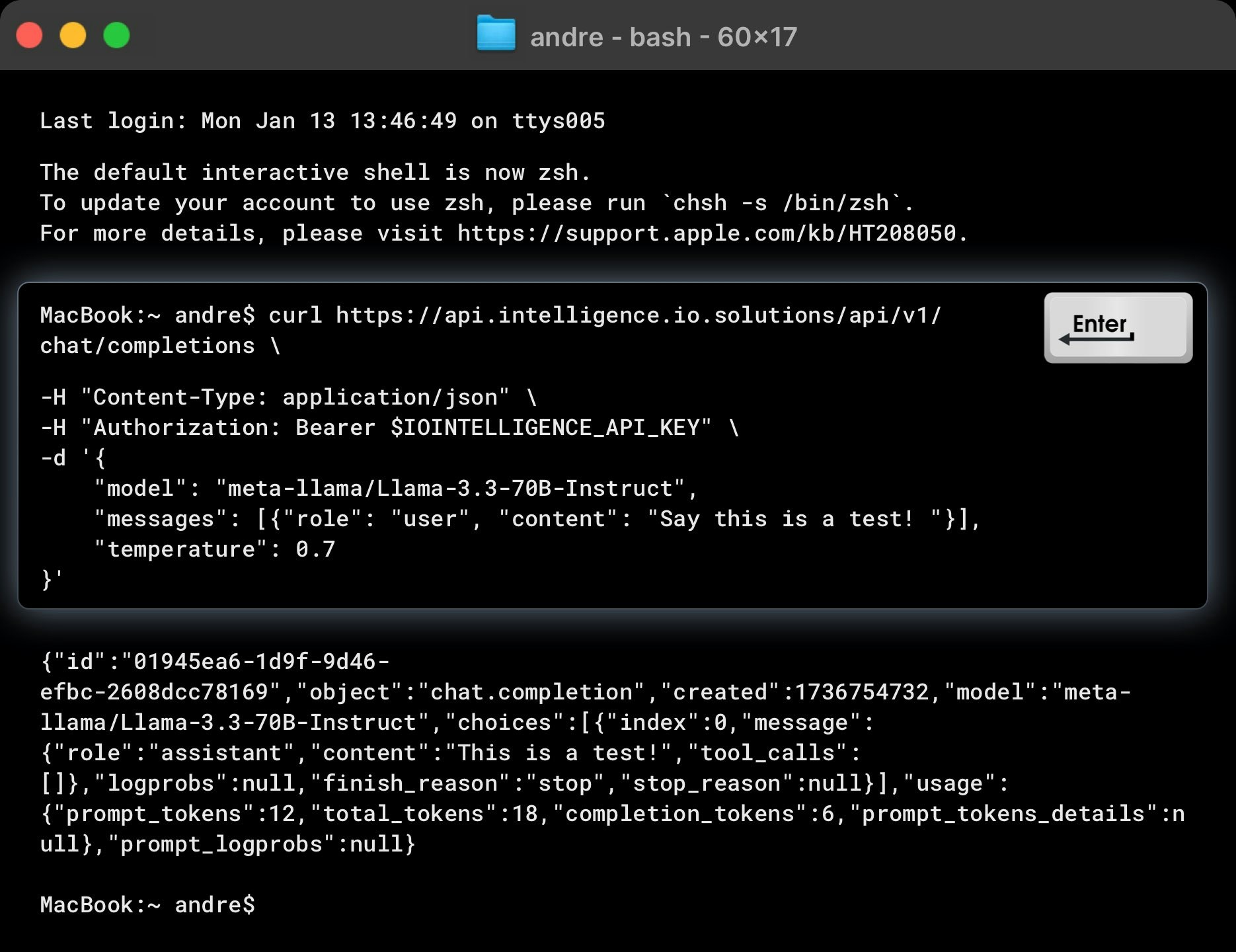The image size is (1236, 952).
Task: Click the "messages" request line
Action: tap(537, 519)
